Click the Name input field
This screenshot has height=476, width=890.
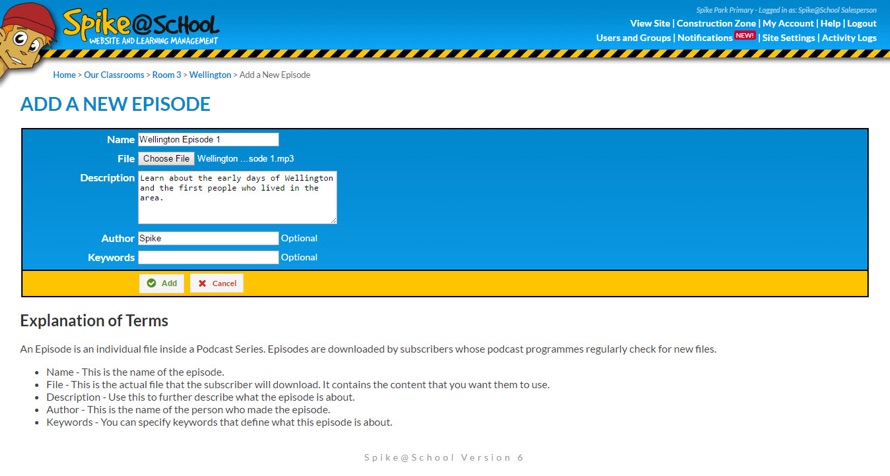[208, 140]
